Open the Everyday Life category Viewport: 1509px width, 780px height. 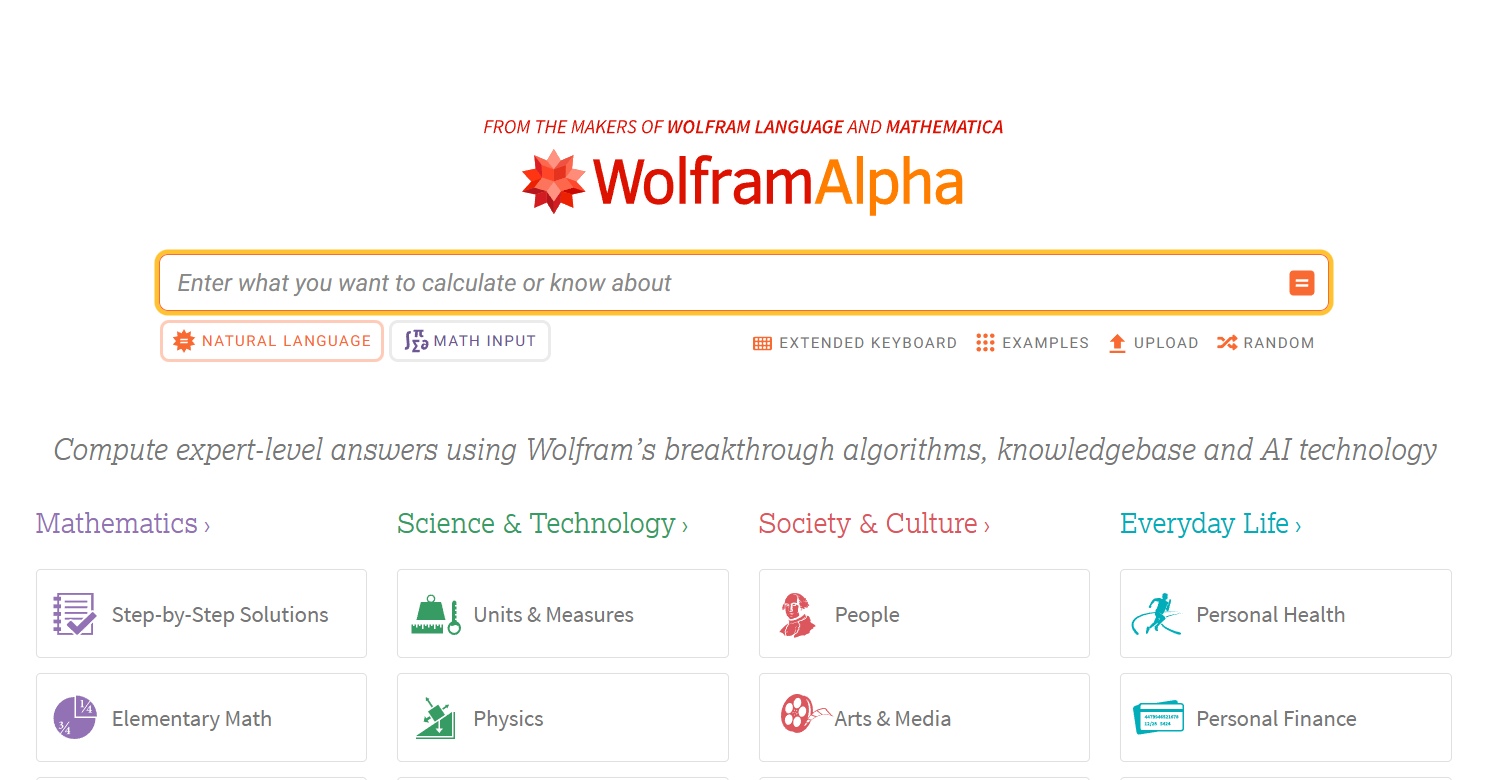(1210, 523)
